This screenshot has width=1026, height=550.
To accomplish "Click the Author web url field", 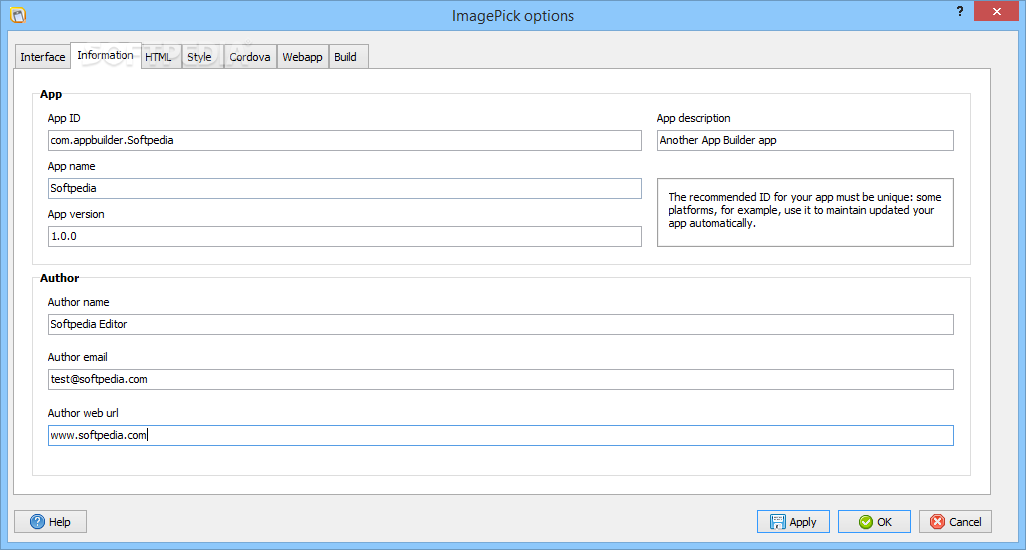I will (x=501, y=436).
